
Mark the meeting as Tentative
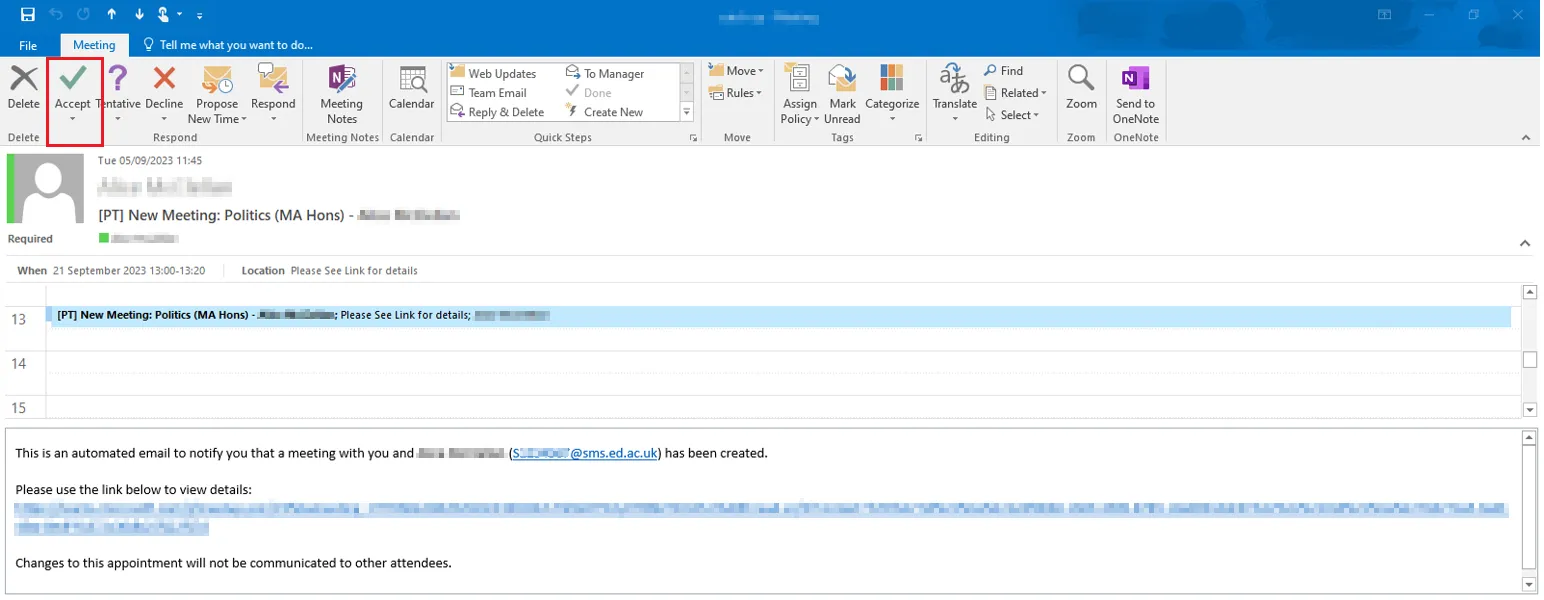[119, 88]
